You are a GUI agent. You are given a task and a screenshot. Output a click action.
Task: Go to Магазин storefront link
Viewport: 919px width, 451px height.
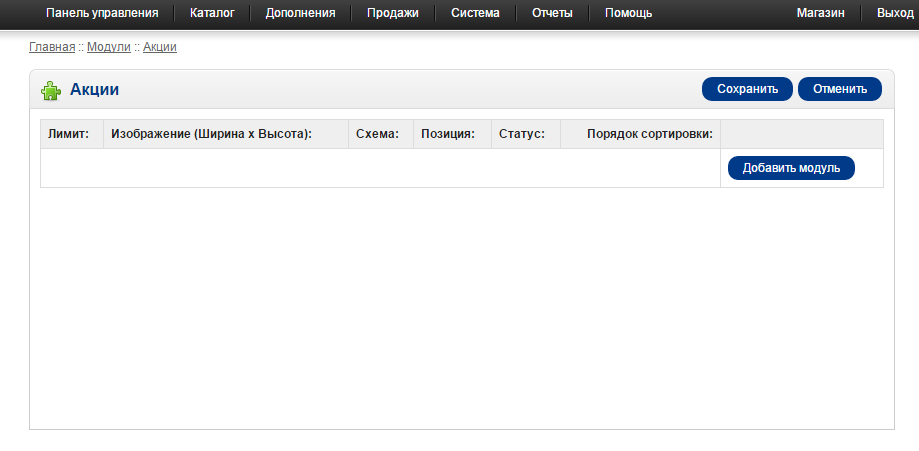[x=821, y=13]
